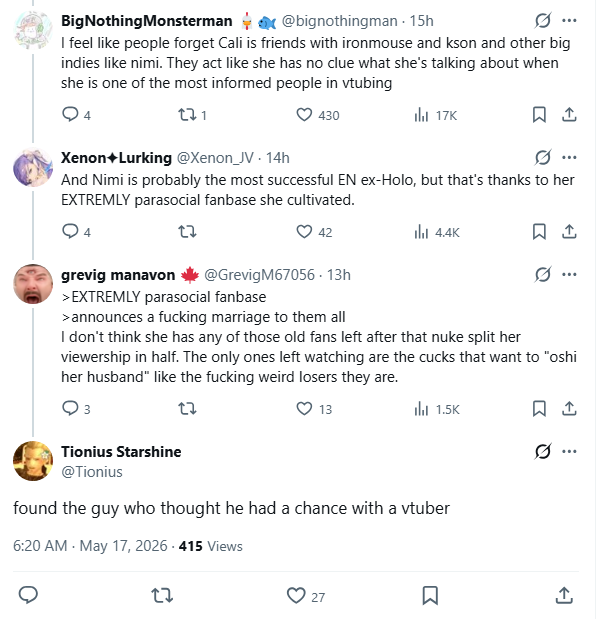Like Tionius Starshine's tweet with 27 likes
598x619 pixels.
tap(306, 596)
